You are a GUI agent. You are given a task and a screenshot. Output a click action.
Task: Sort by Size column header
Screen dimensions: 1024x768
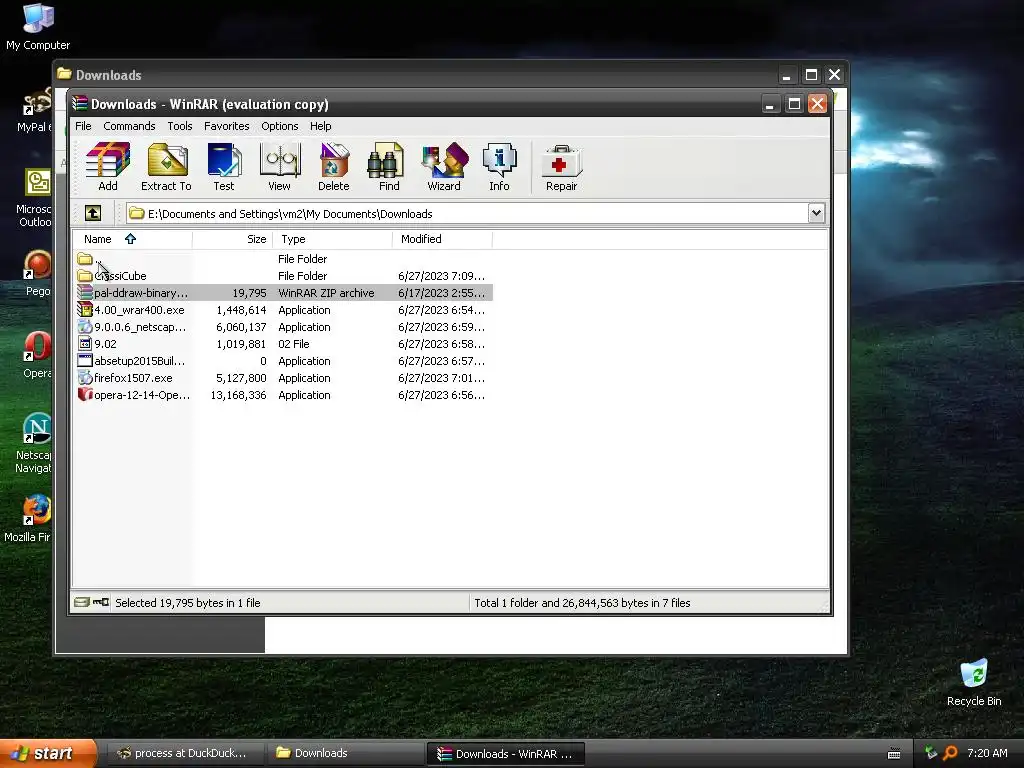coord(232,239)
